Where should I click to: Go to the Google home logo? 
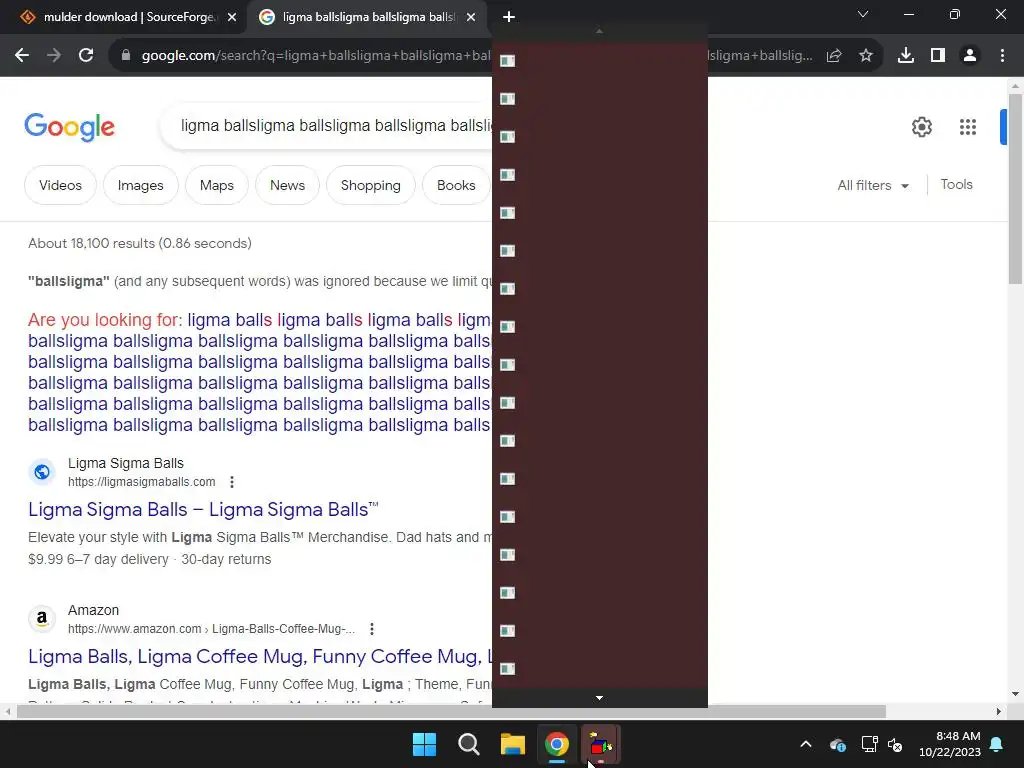pyautogui.click(x=69, y=127)
